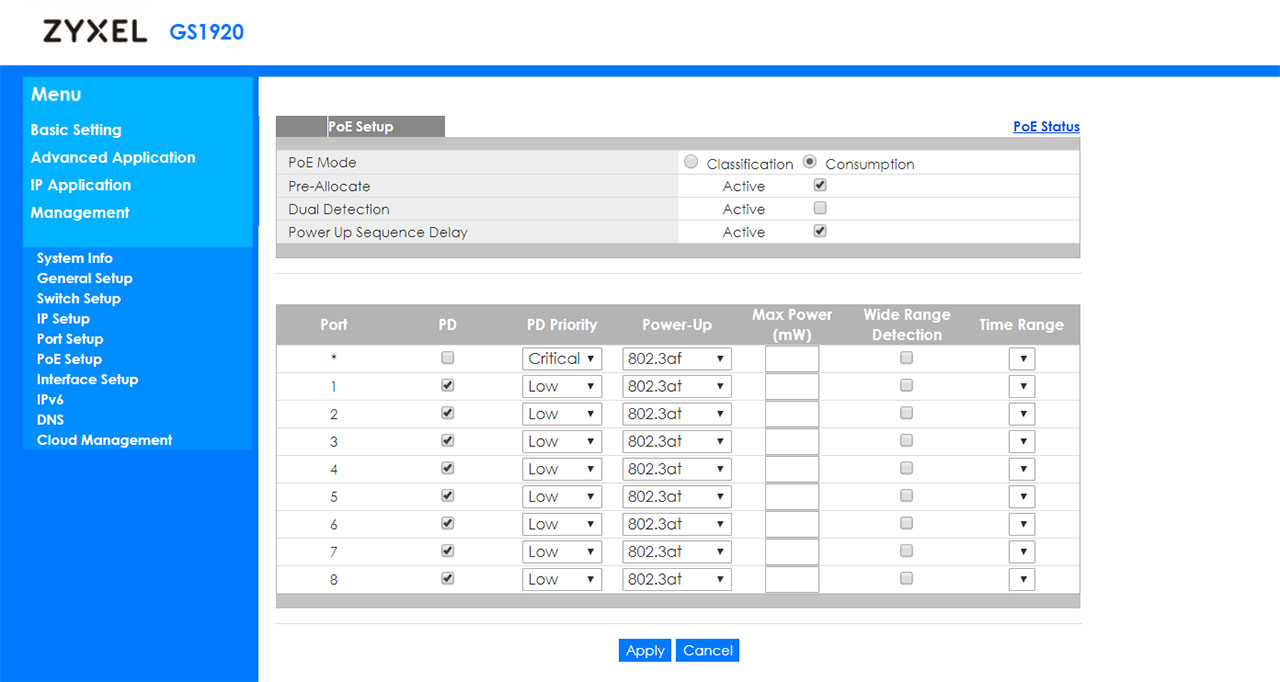This screenshot has height=682, width=1280.
Task: Click the PD Priority column header
Action: [562, 325]
